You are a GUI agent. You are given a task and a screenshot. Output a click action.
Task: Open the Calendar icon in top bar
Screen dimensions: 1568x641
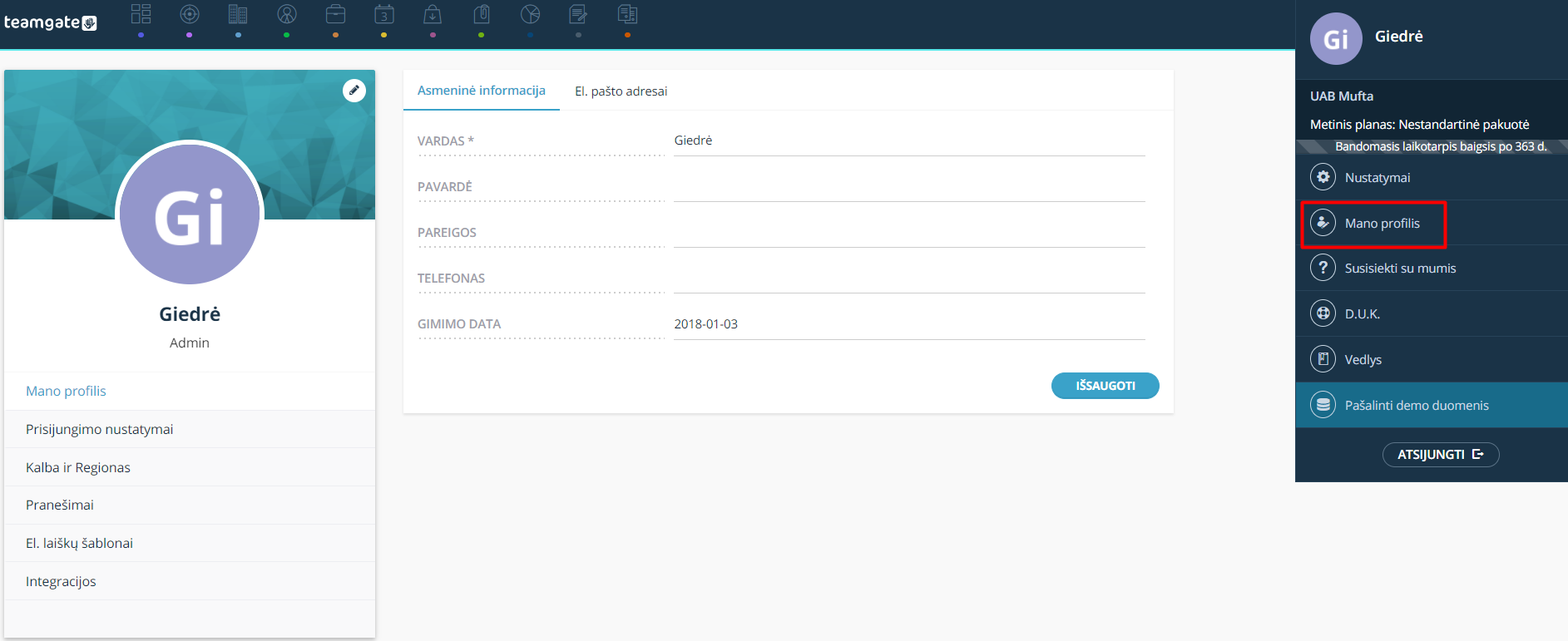(x=383, y=14)
